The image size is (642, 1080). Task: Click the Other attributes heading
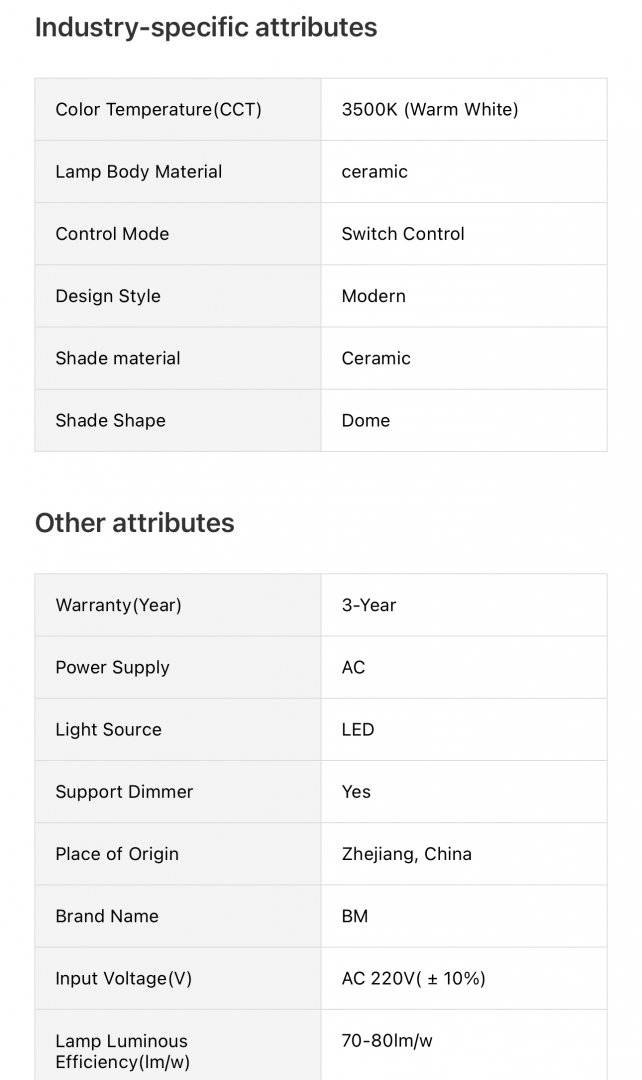[135, 523]
